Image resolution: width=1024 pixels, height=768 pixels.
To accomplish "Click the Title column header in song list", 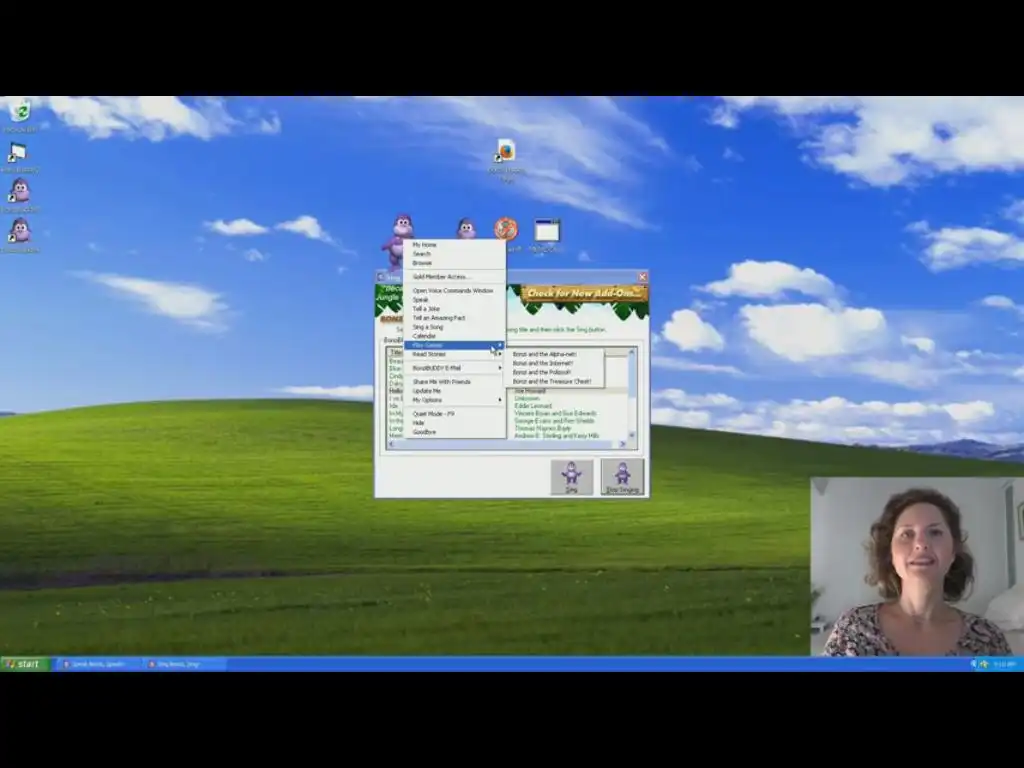I will point(396,353).
